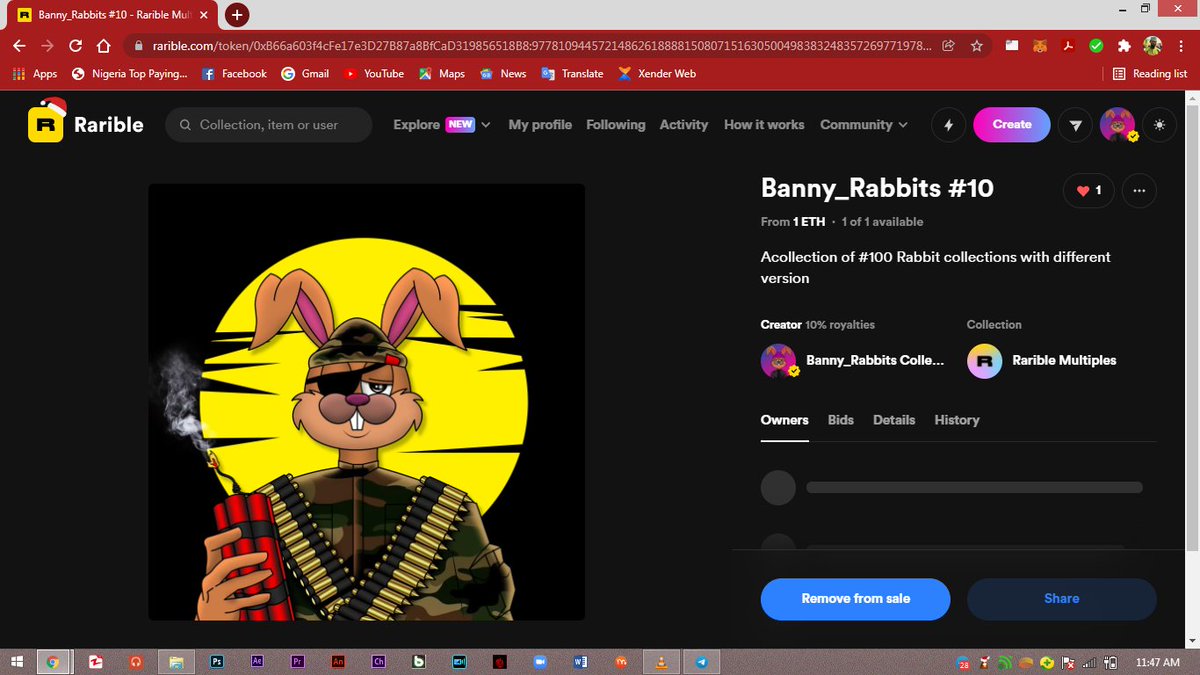Go back in browser
The width and height of the screenshot is (1200, 675).
[x=19, y=46]
